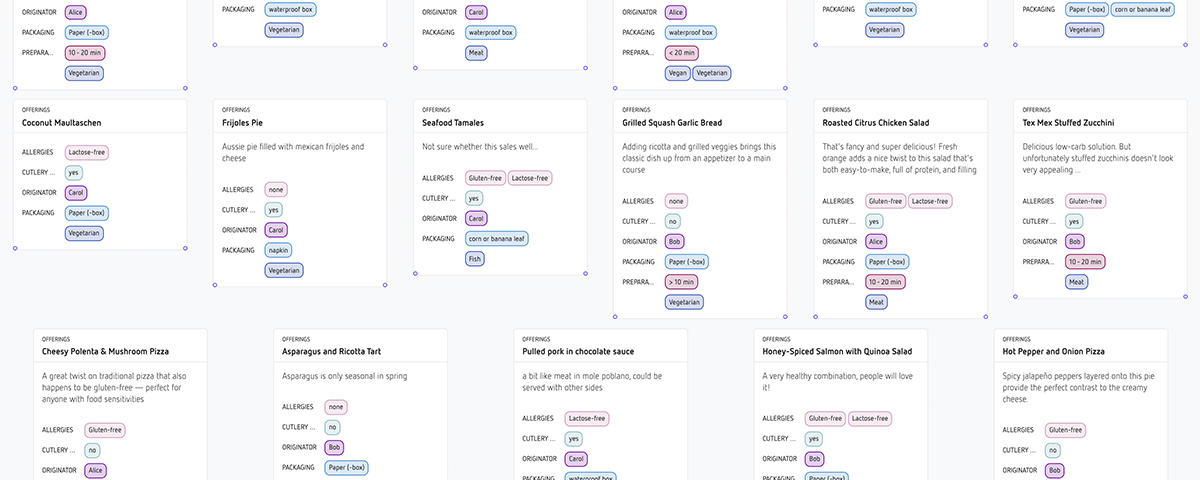Click the corn or banana leaf tag in Seafood Tamales
The image size is (1200, 480).
[497, 238]
